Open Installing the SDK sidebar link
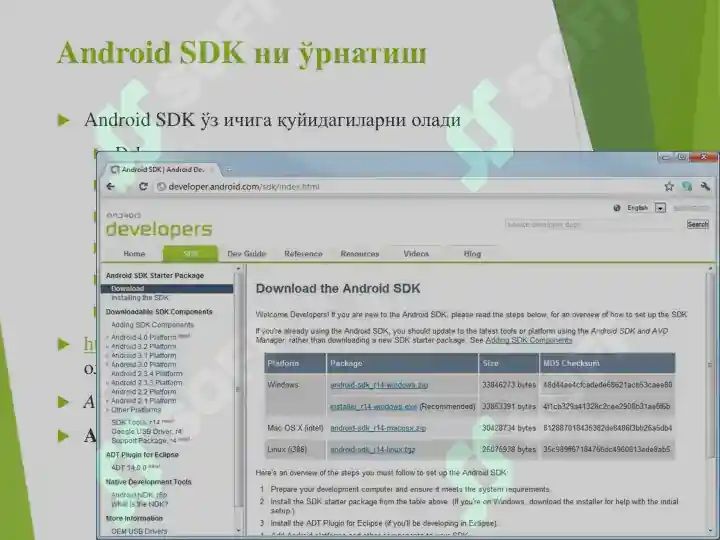Viewport: 720px width, 540px height. (140, 298)
